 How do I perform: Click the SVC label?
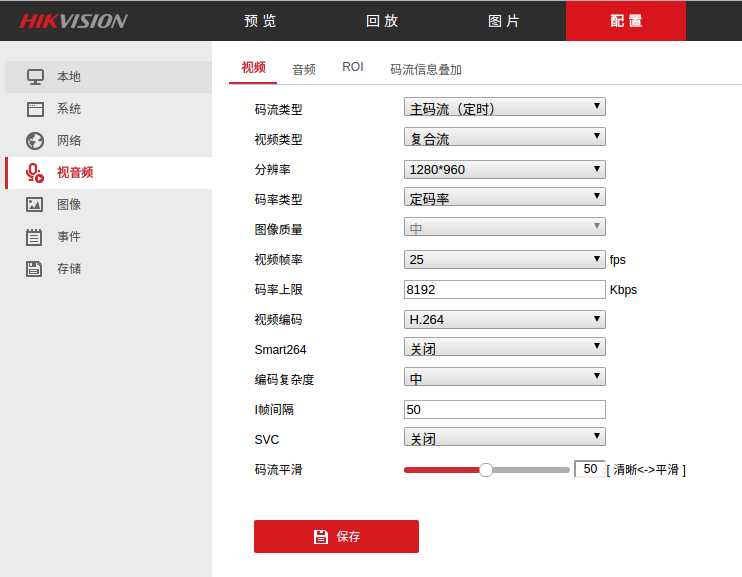(266, 440)
